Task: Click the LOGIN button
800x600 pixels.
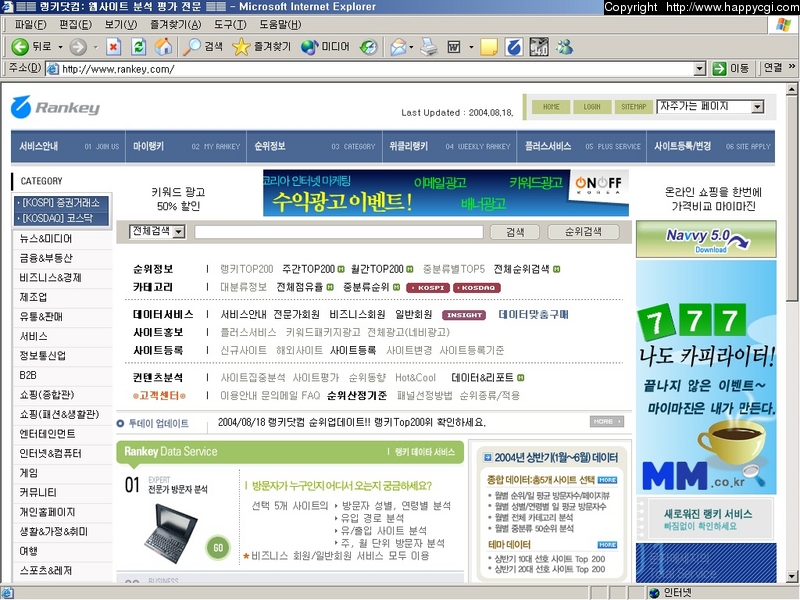Action: [592, 107]
